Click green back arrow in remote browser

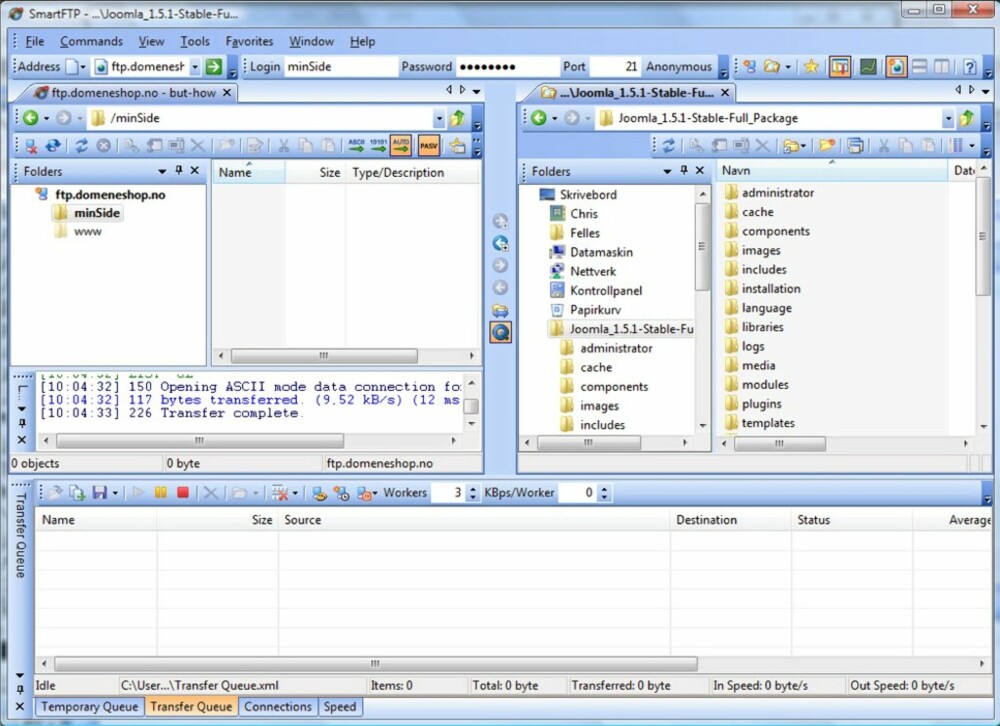30,118
